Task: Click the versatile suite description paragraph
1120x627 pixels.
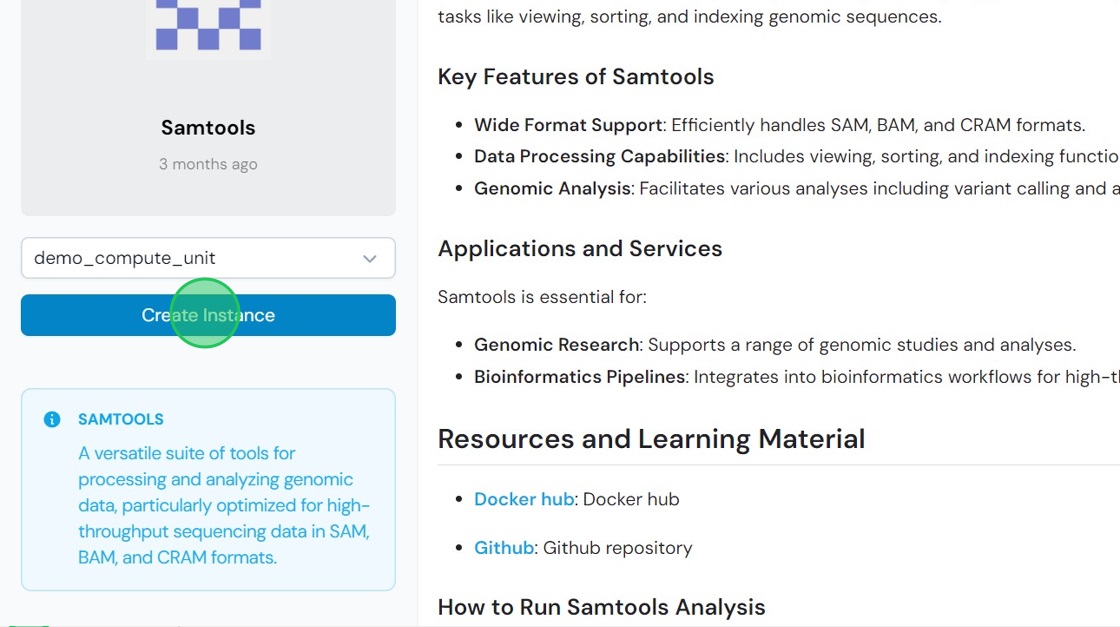Action: 224,506
